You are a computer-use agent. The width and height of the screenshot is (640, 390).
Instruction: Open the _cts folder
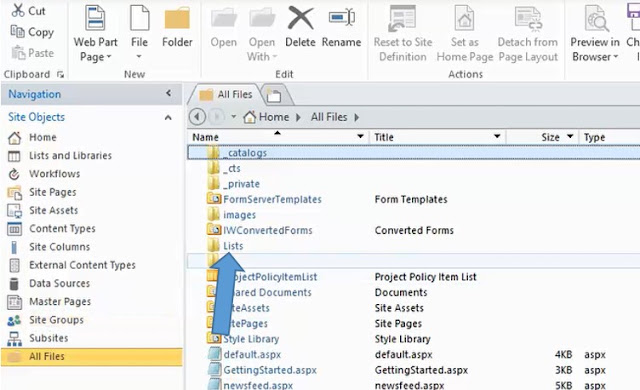point(232,168)
